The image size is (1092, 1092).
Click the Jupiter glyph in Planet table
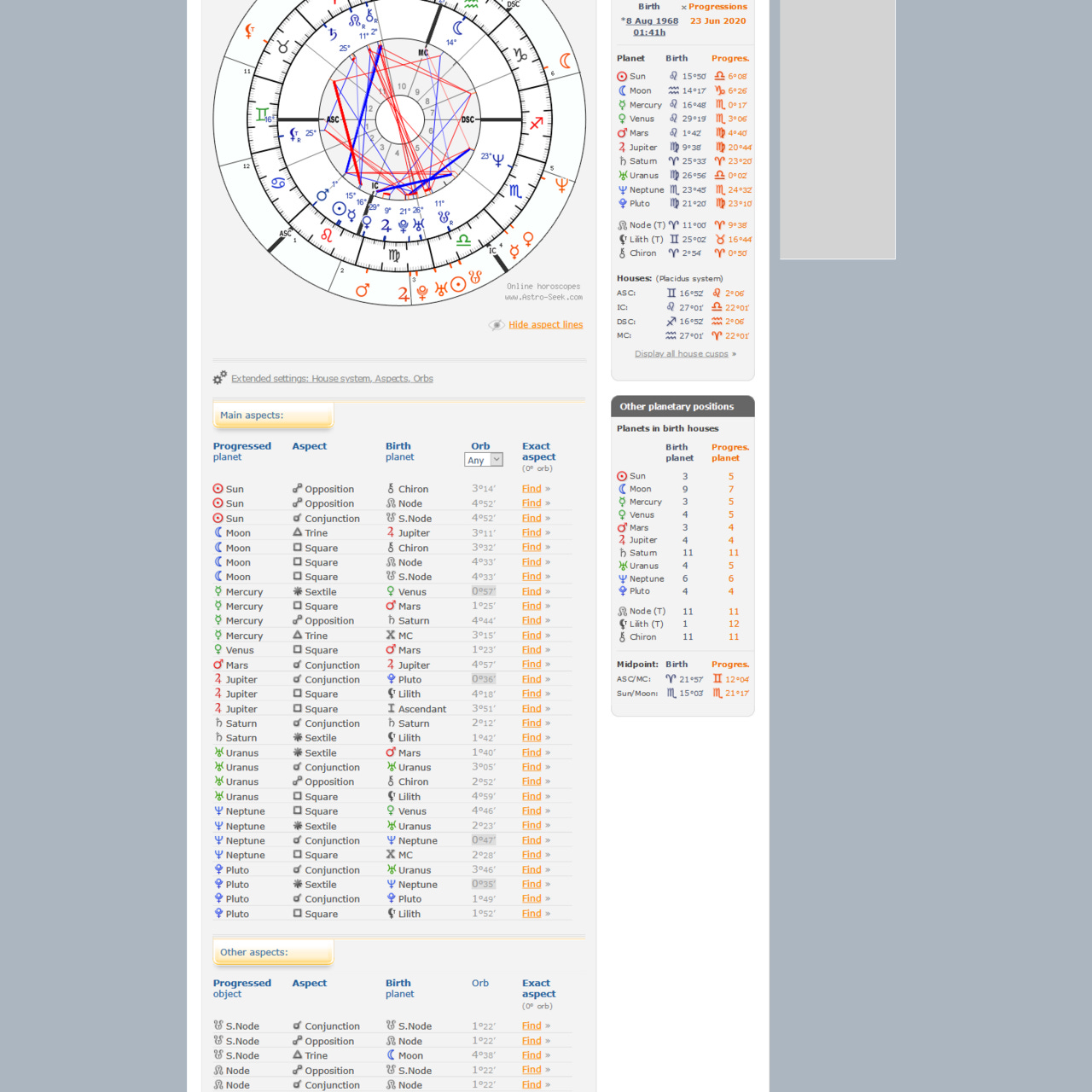point(622,148)
